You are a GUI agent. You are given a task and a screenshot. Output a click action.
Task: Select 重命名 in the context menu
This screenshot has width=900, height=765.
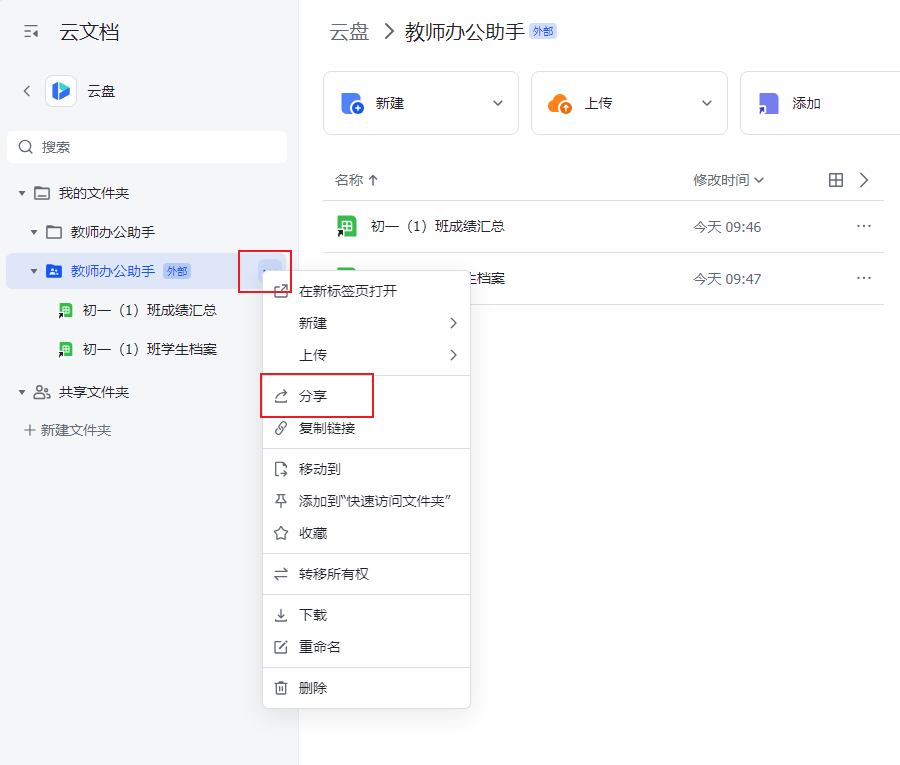[x=366, y=647]
